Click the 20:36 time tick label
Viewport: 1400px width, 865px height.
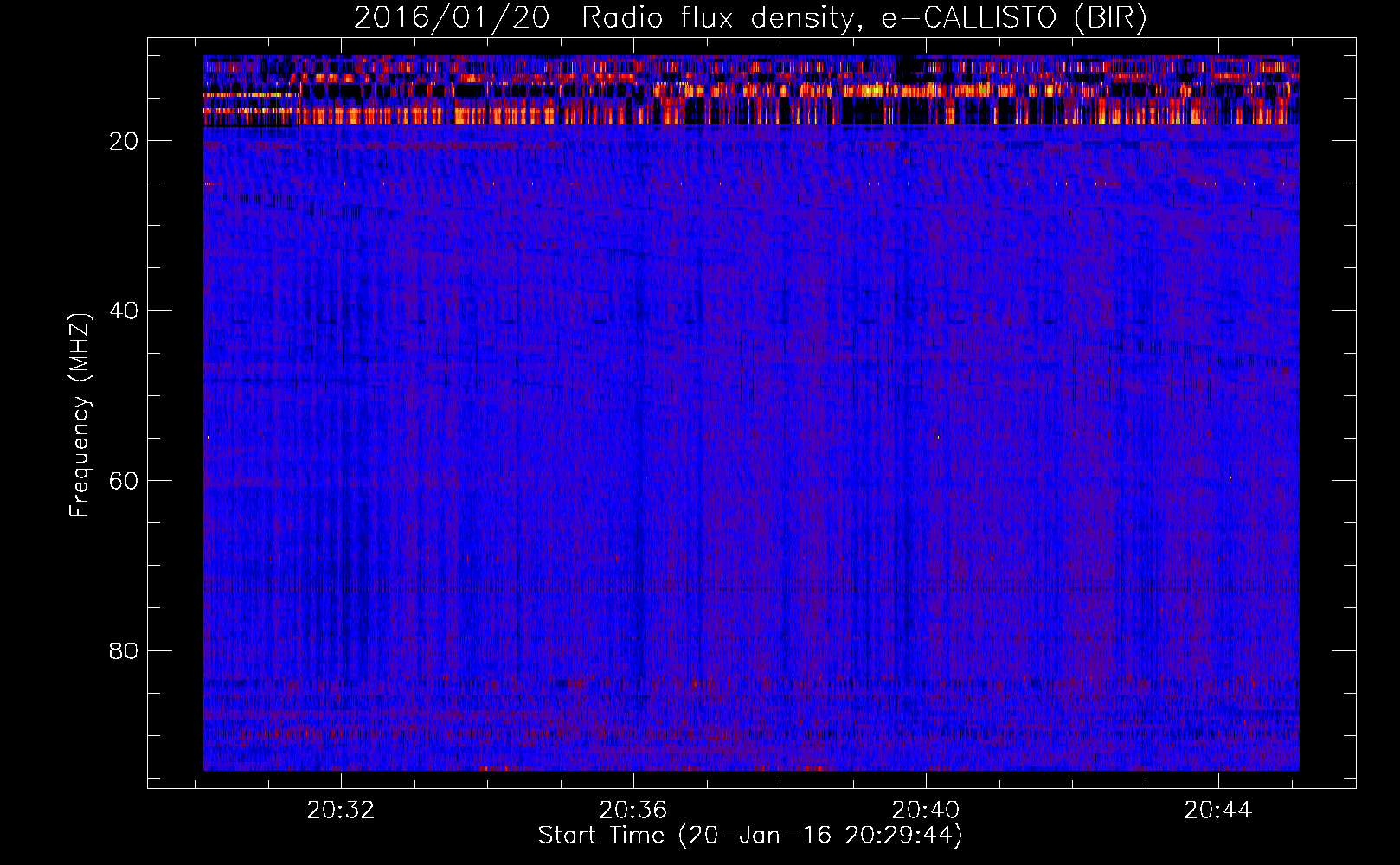pos(633,811)
